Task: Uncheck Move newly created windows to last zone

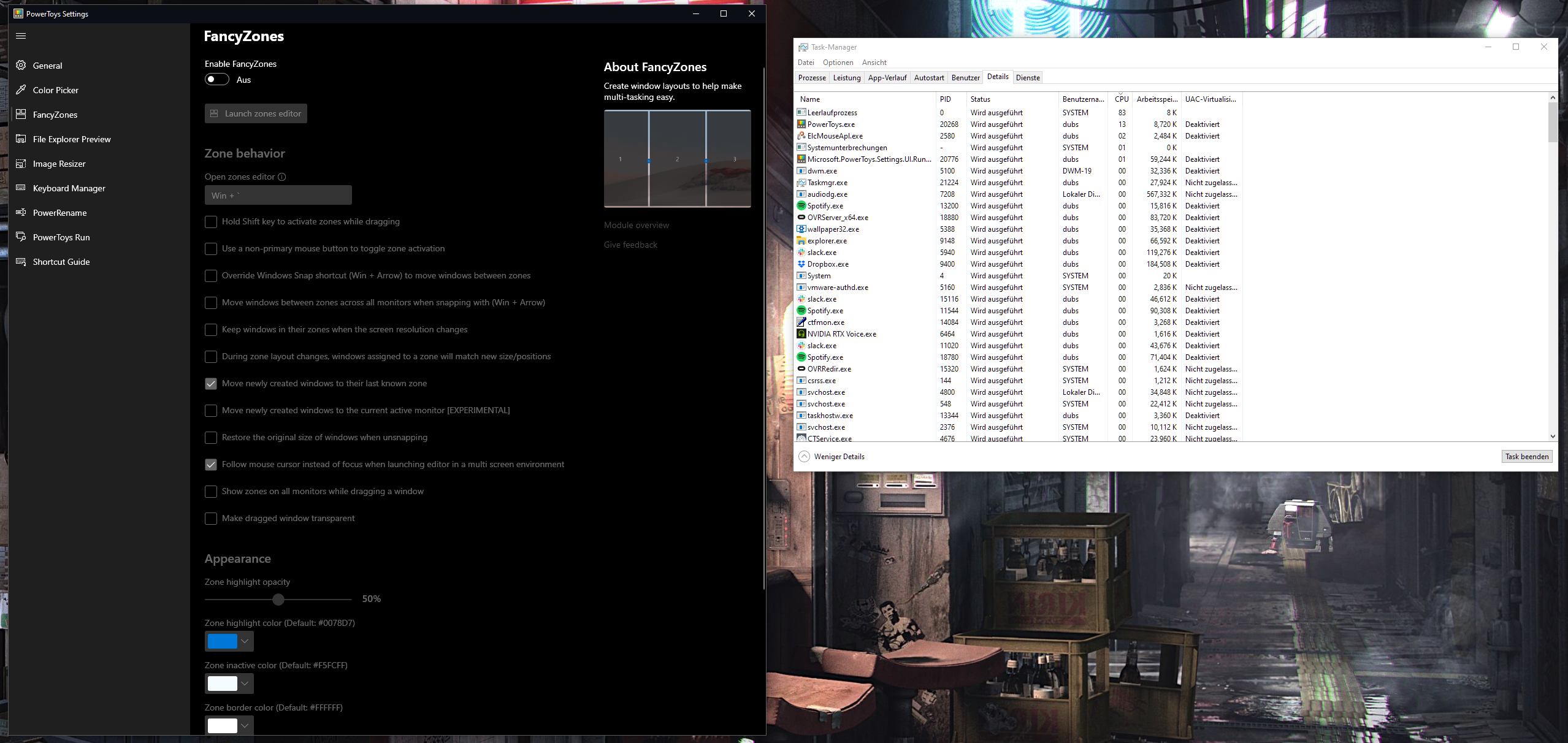Action: pyautogui.click(x=211, y=384)
